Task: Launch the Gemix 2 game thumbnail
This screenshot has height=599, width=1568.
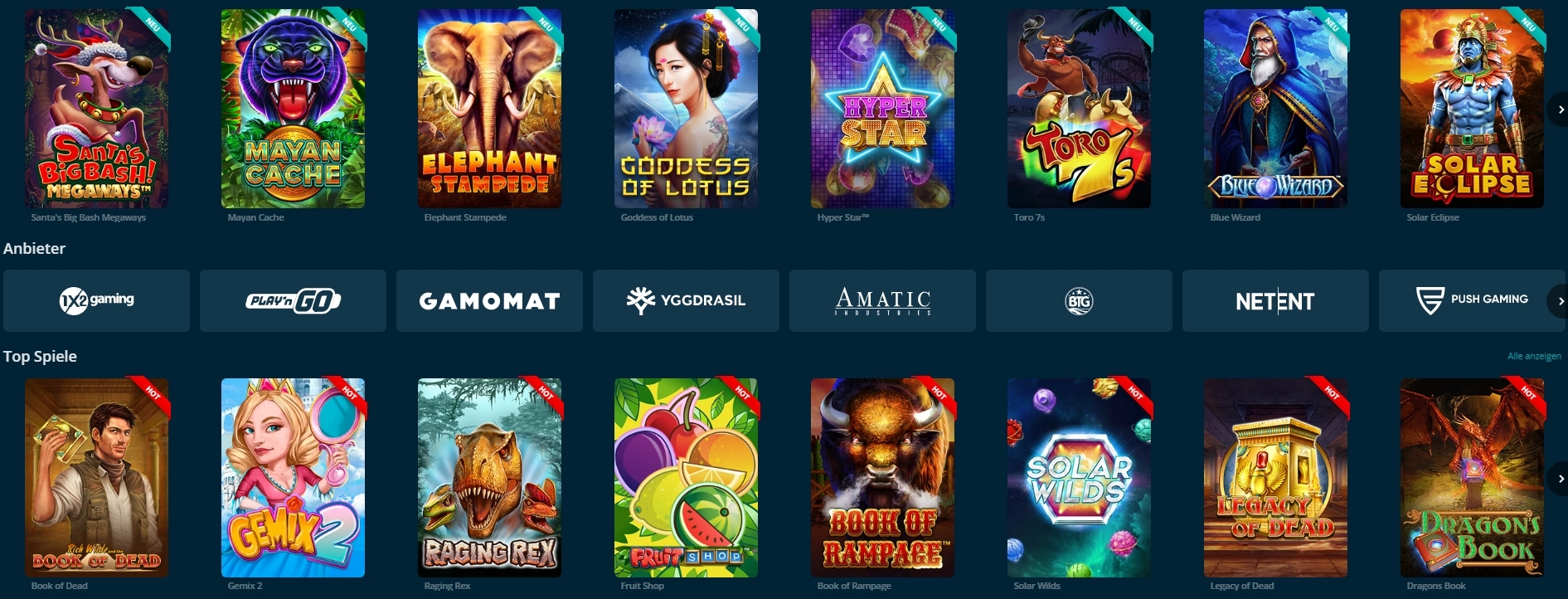Action: coord(293,478)
